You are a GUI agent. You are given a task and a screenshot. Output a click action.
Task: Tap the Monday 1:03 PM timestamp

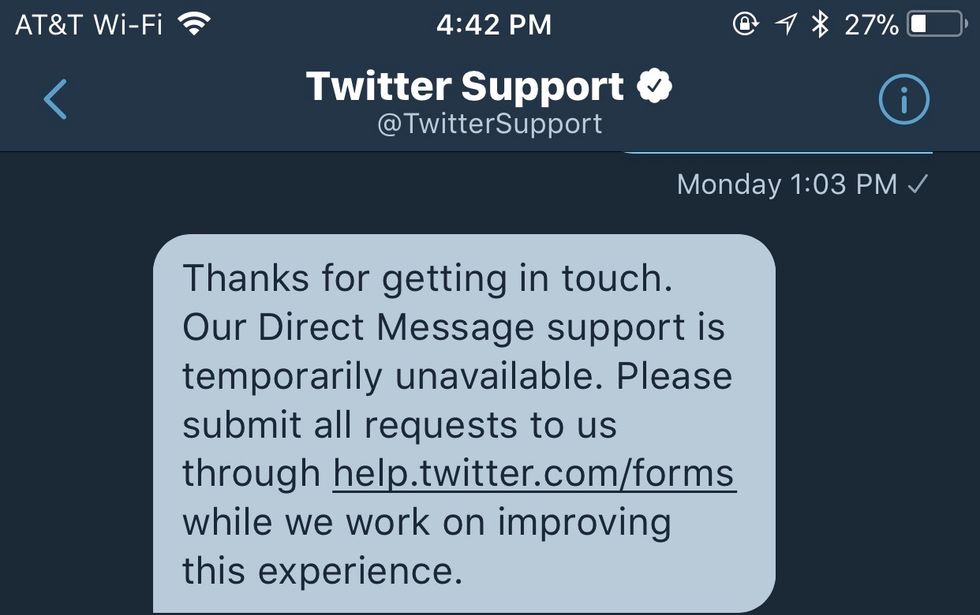tap(786, 185)
